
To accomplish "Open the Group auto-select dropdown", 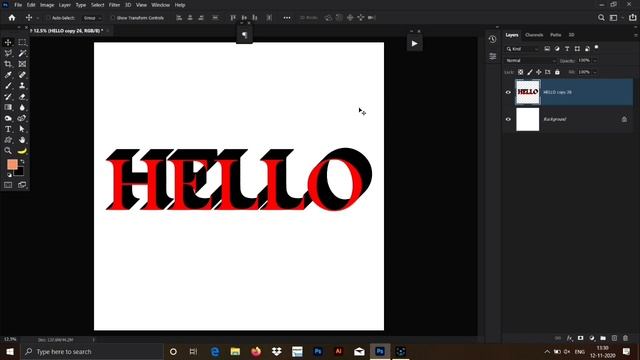I will pyautogui.click(x=92, y=18).
